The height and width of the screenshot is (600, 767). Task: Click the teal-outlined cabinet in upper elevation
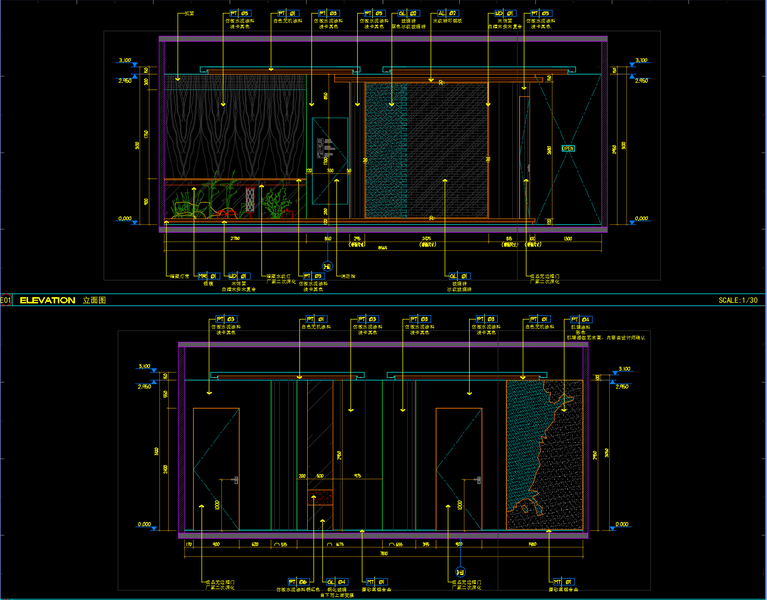point(330,160)
